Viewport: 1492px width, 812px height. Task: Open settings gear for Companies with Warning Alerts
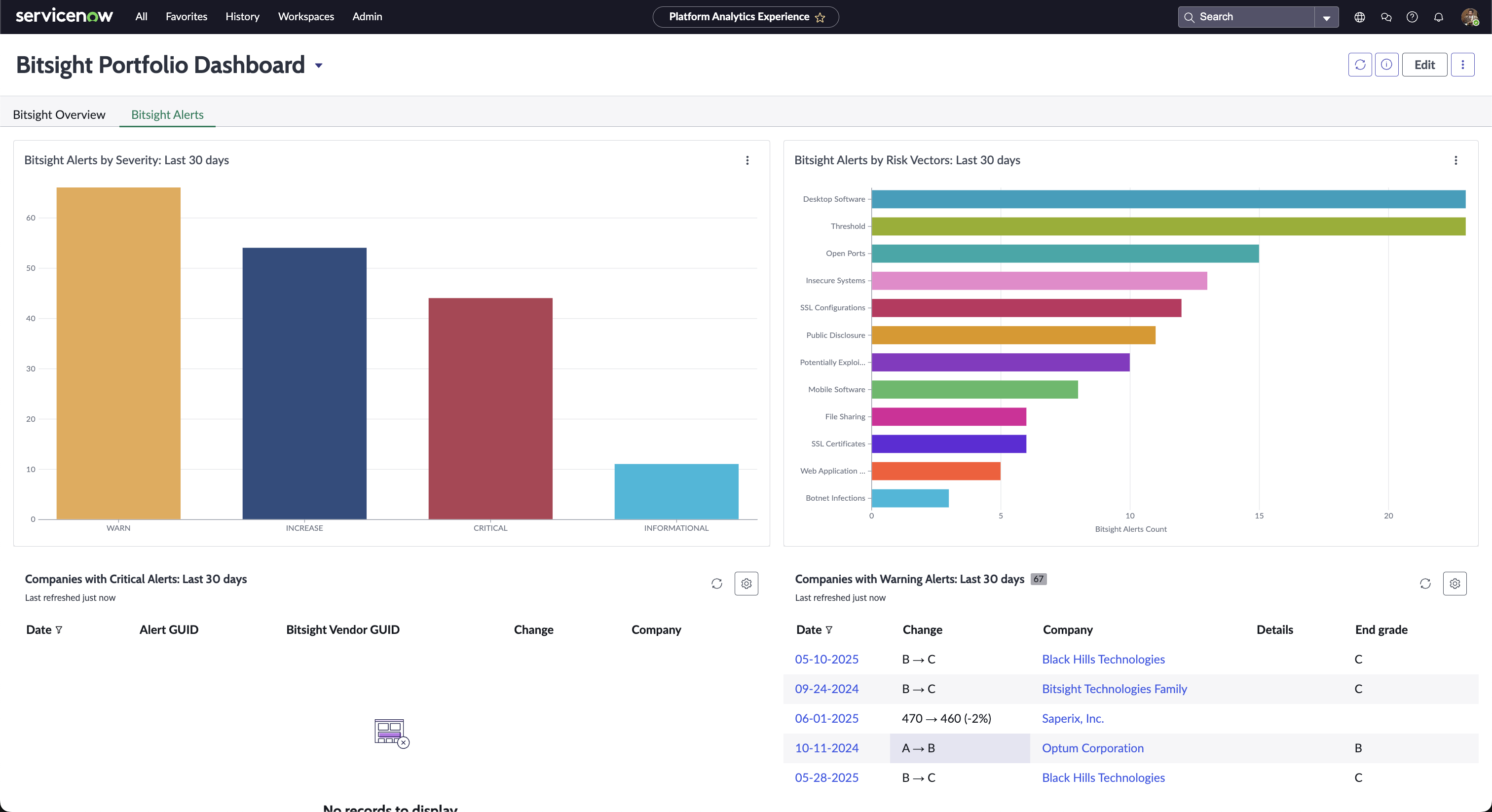tap(1455, 583)
